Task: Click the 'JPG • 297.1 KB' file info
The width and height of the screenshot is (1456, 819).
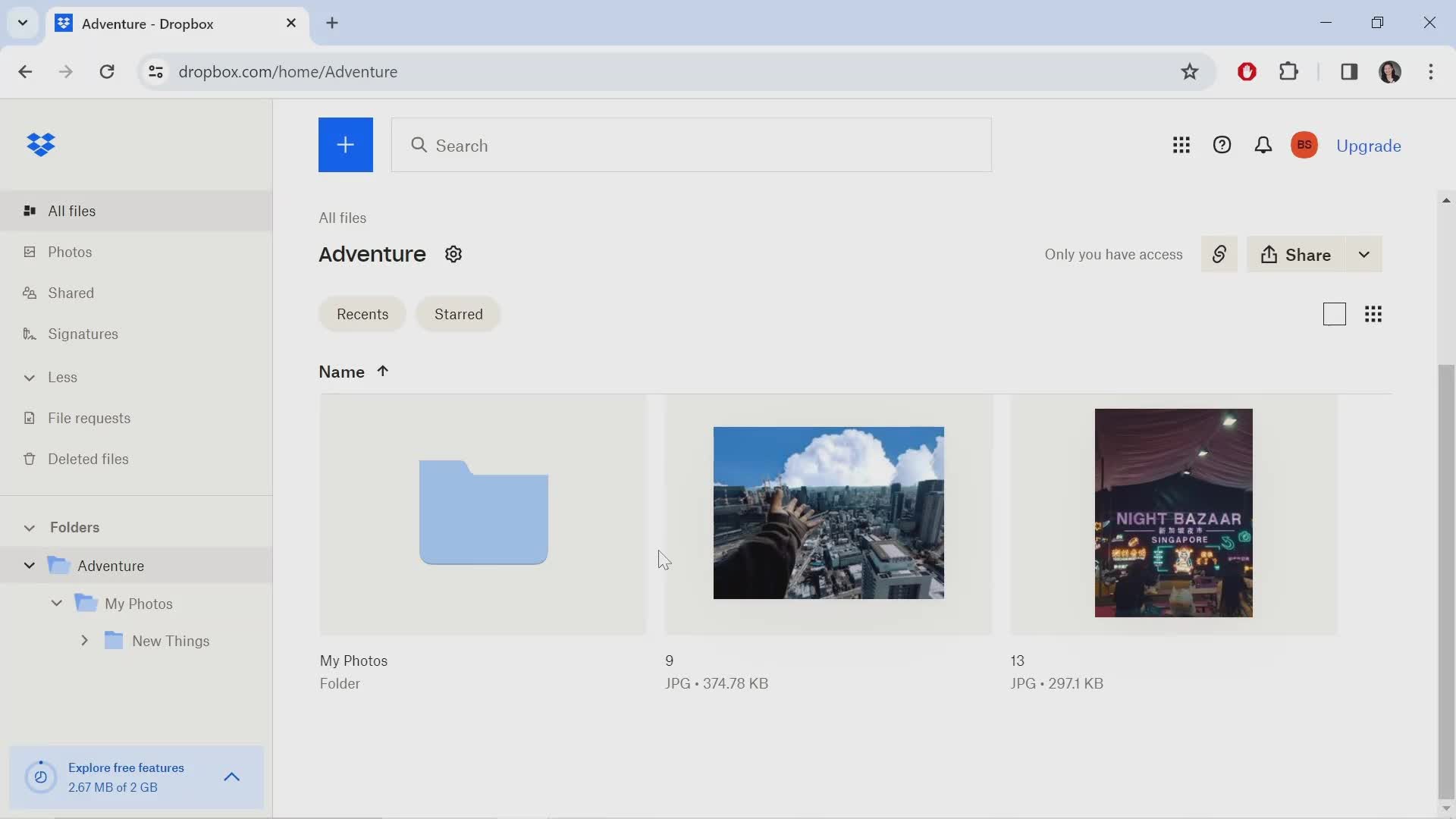Action: pos(1056,683)
